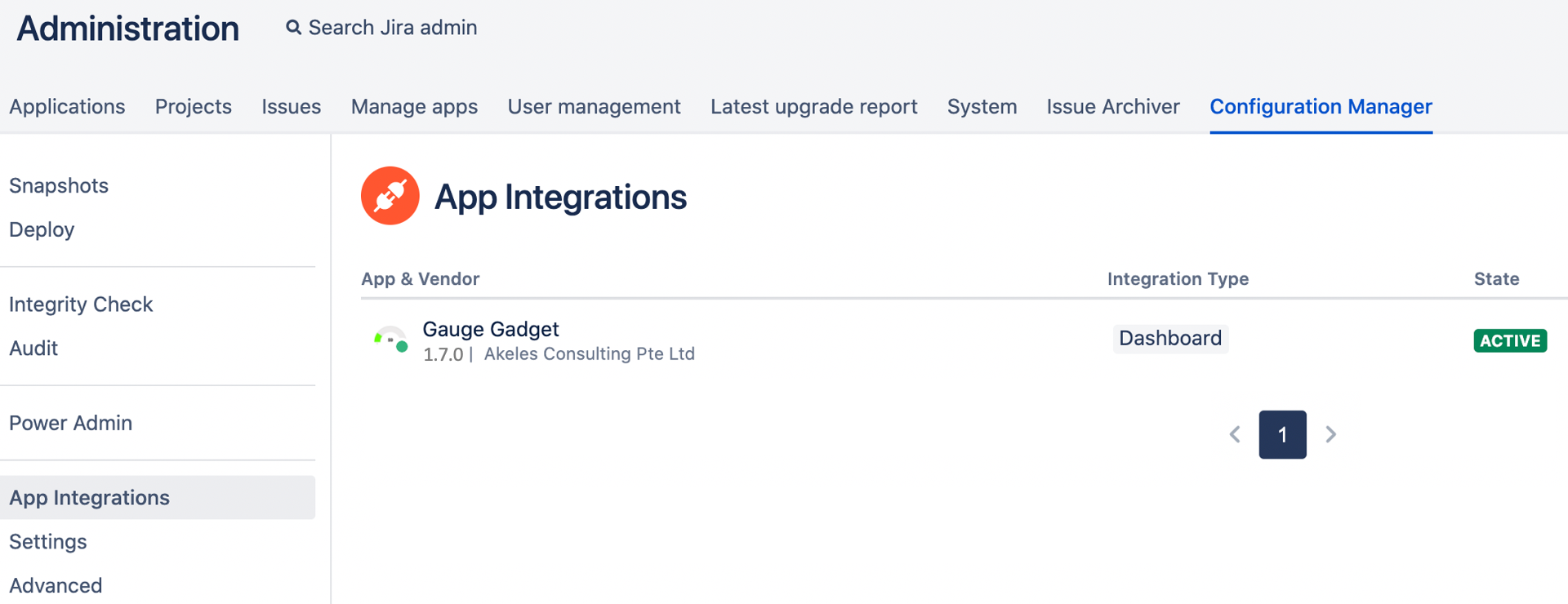Viewport: 1568px width, 604px height.
Task: Go to next page arrow
Action: (1330, 434)
